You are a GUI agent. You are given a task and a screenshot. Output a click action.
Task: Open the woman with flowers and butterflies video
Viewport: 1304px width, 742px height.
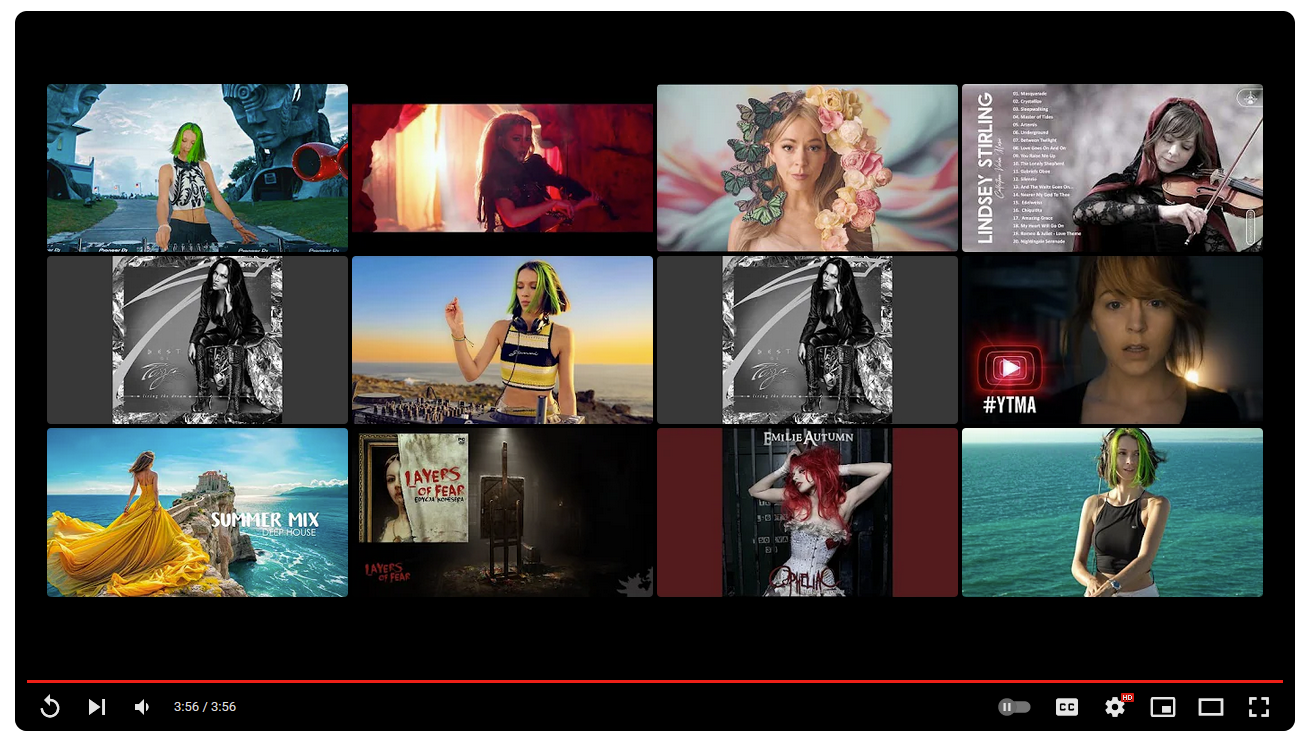click(807, 168)
